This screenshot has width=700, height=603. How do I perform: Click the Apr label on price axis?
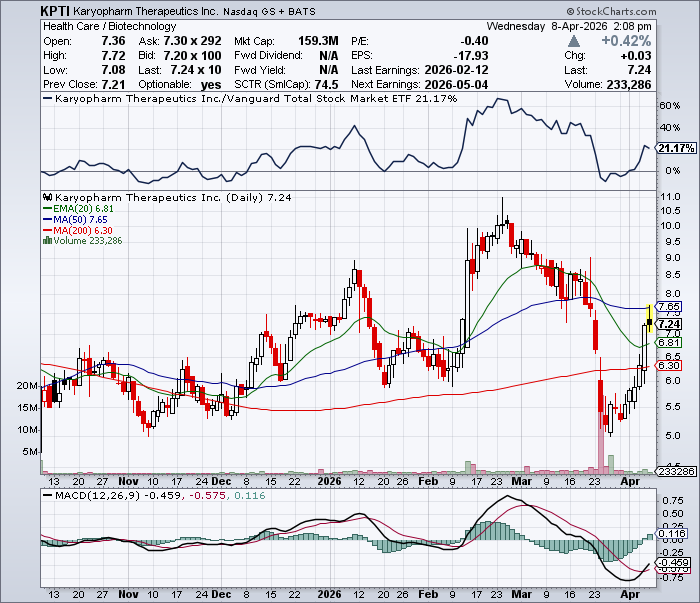(630, 482)
